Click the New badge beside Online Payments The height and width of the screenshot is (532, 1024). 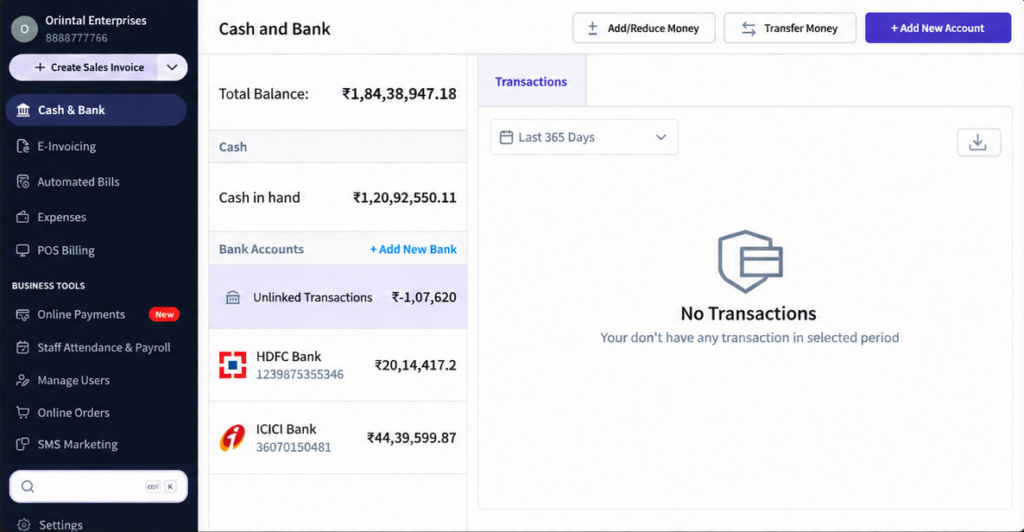[x=164, y=315]
